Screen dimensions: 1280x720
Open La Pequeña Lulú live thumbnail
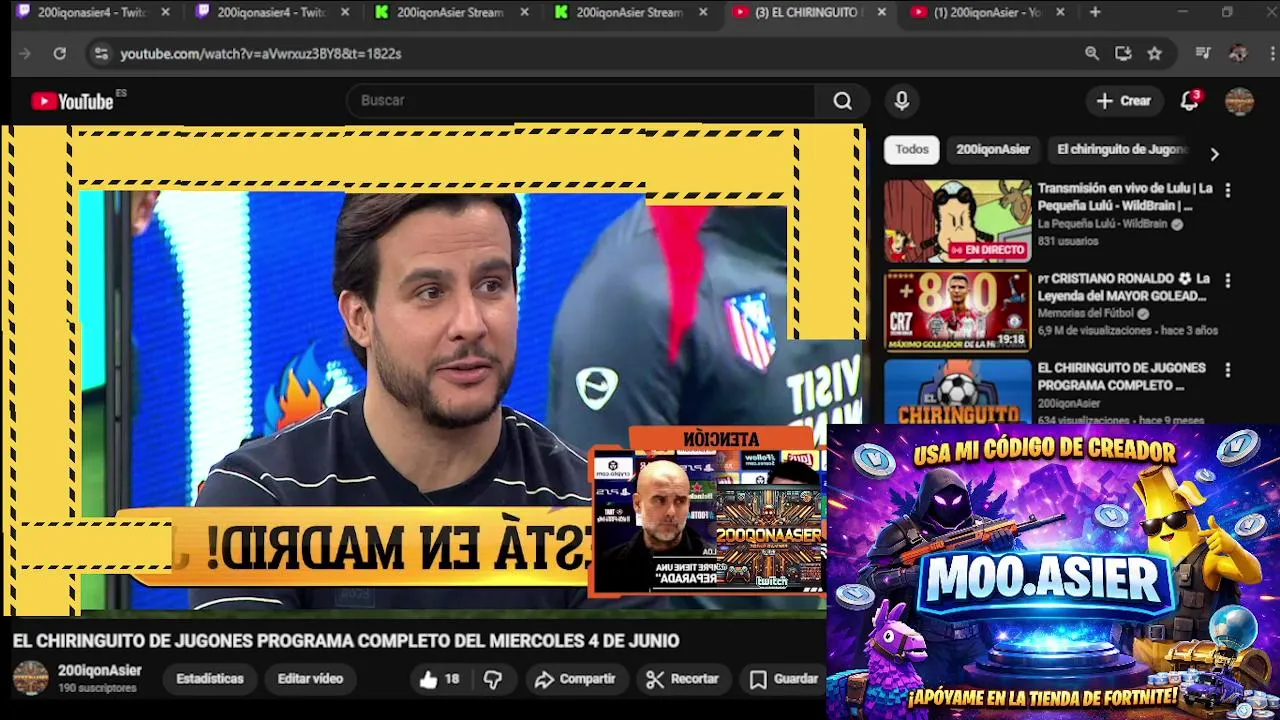(957, 221)
